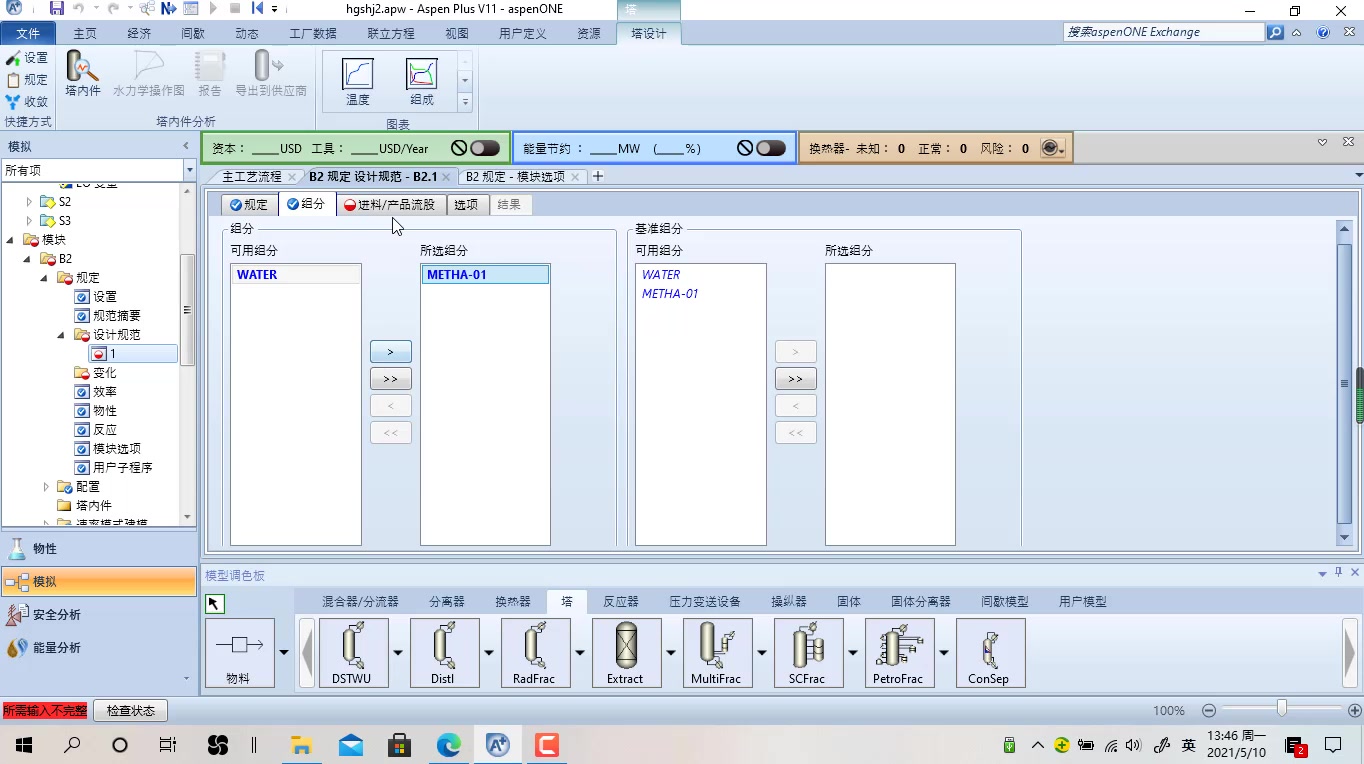Expand the chart gallery more arrow
This screenshot has height=764, width=1364.
(x=465, y=102)
